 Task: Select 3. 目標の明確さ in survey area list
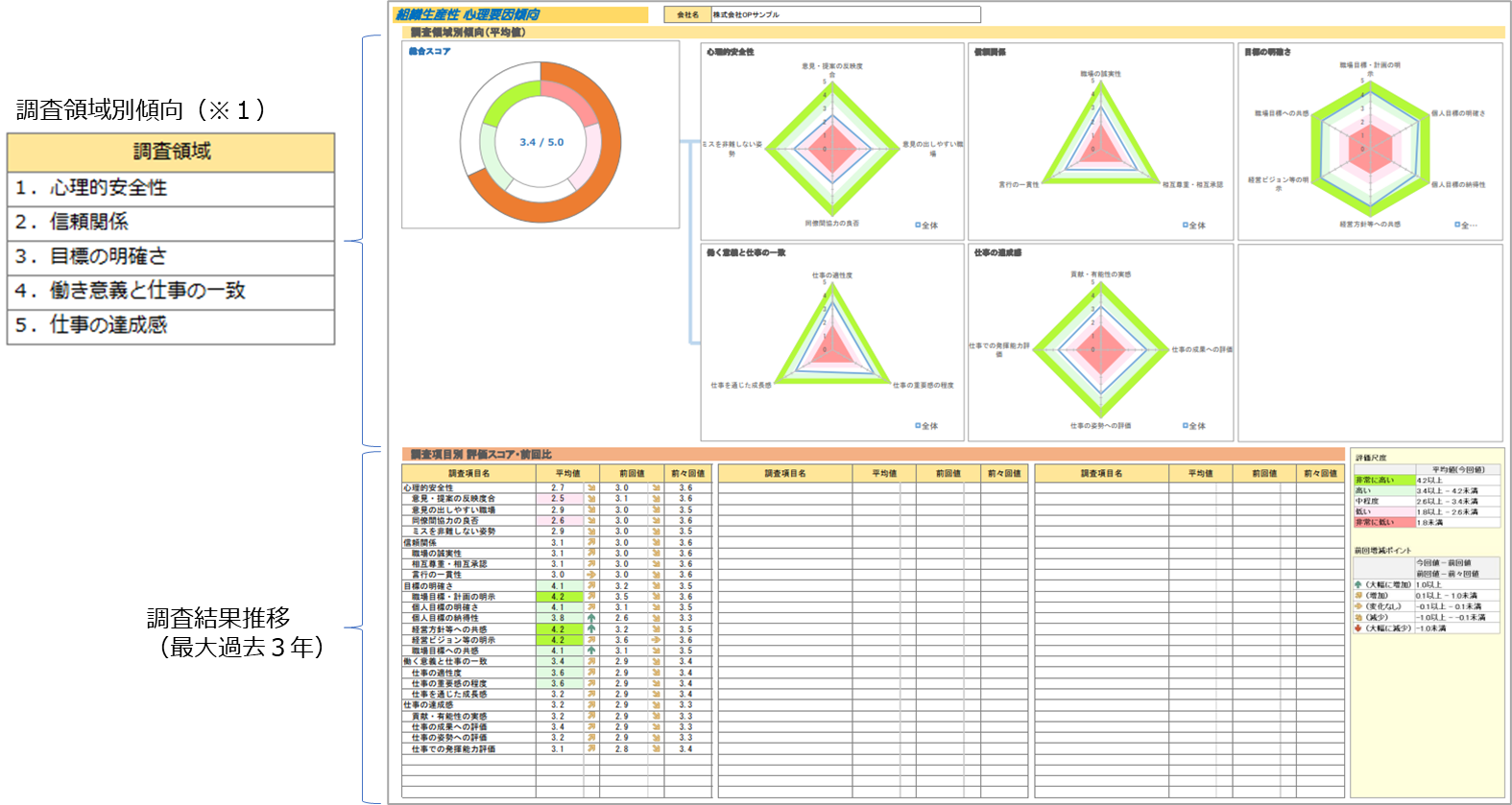[171, 256]
